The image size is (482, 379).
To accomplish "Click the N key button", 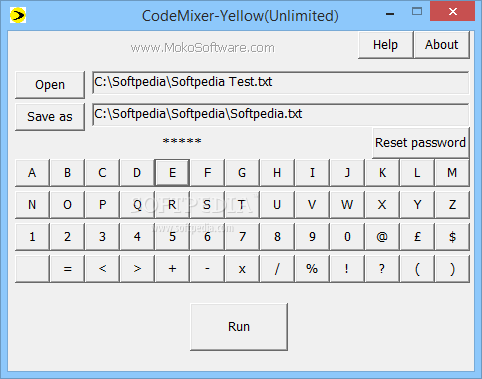I will [x=32, y=205].
